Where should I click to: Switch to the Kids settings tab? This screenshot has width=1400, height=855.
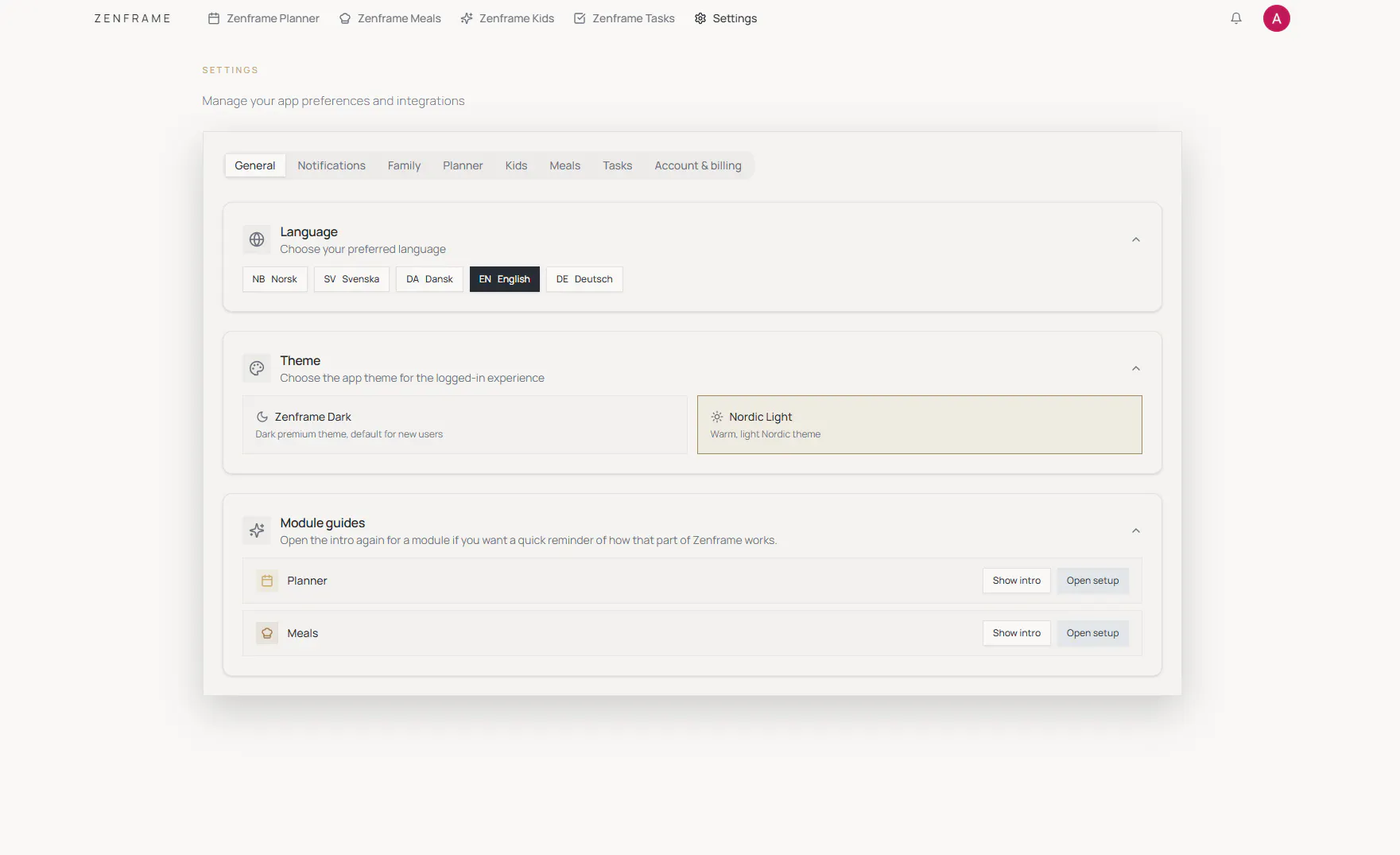point(516,165)
